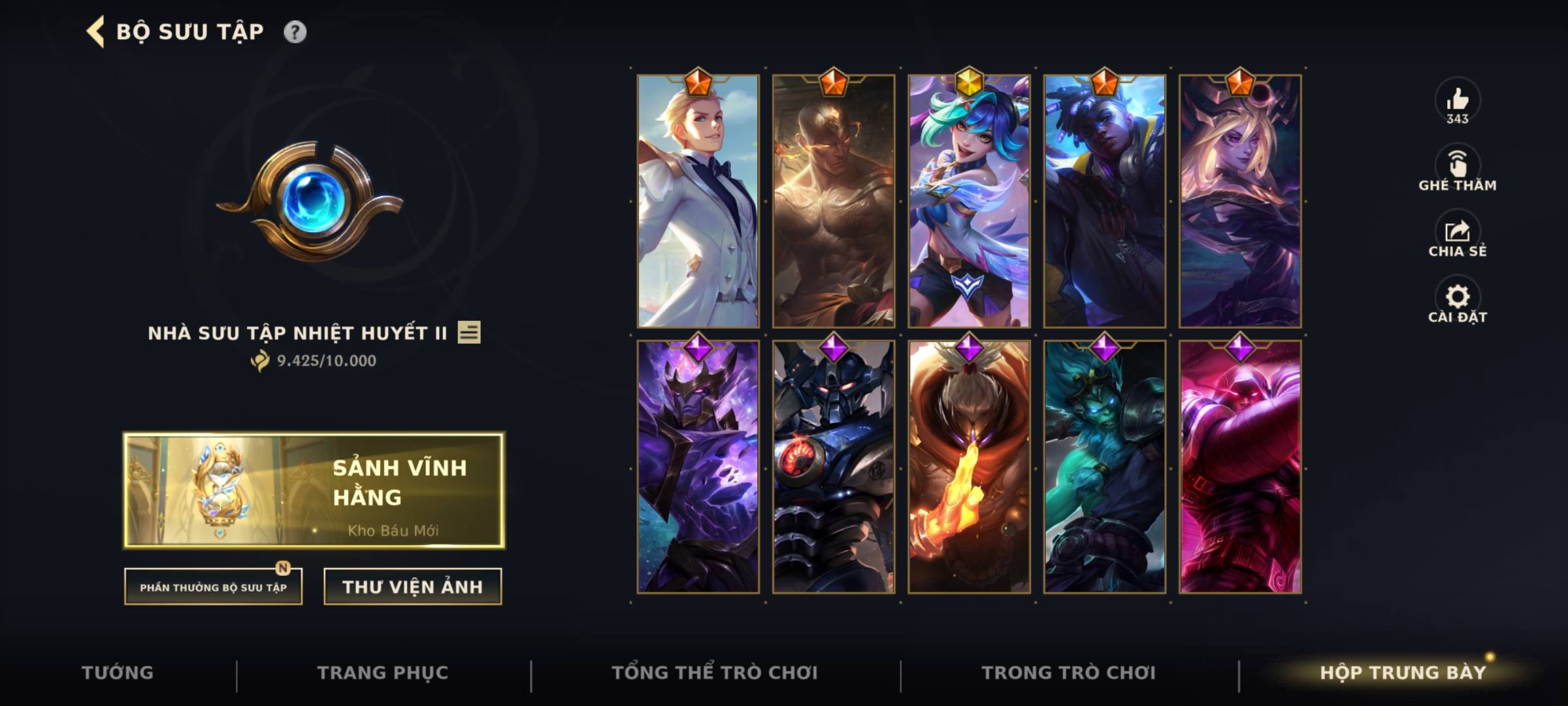Switch to the Tướng tab
Viewport: 1568px width, 706px height.
click(118, 672)
